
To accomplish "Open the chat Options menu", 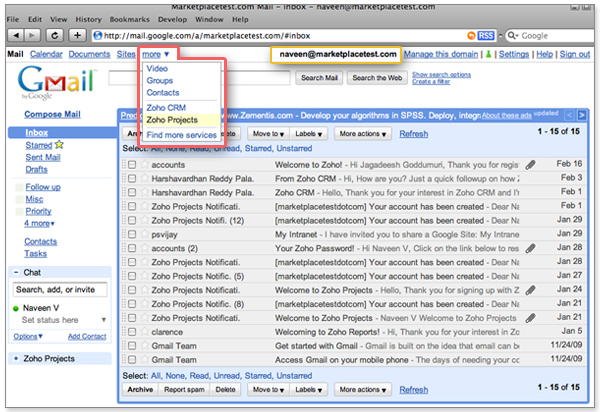I will click(x=28, y=336).
